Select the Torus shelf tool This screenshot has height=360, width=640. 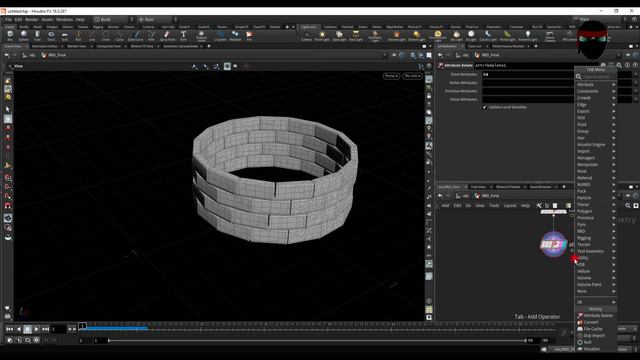tap(51, 36)
